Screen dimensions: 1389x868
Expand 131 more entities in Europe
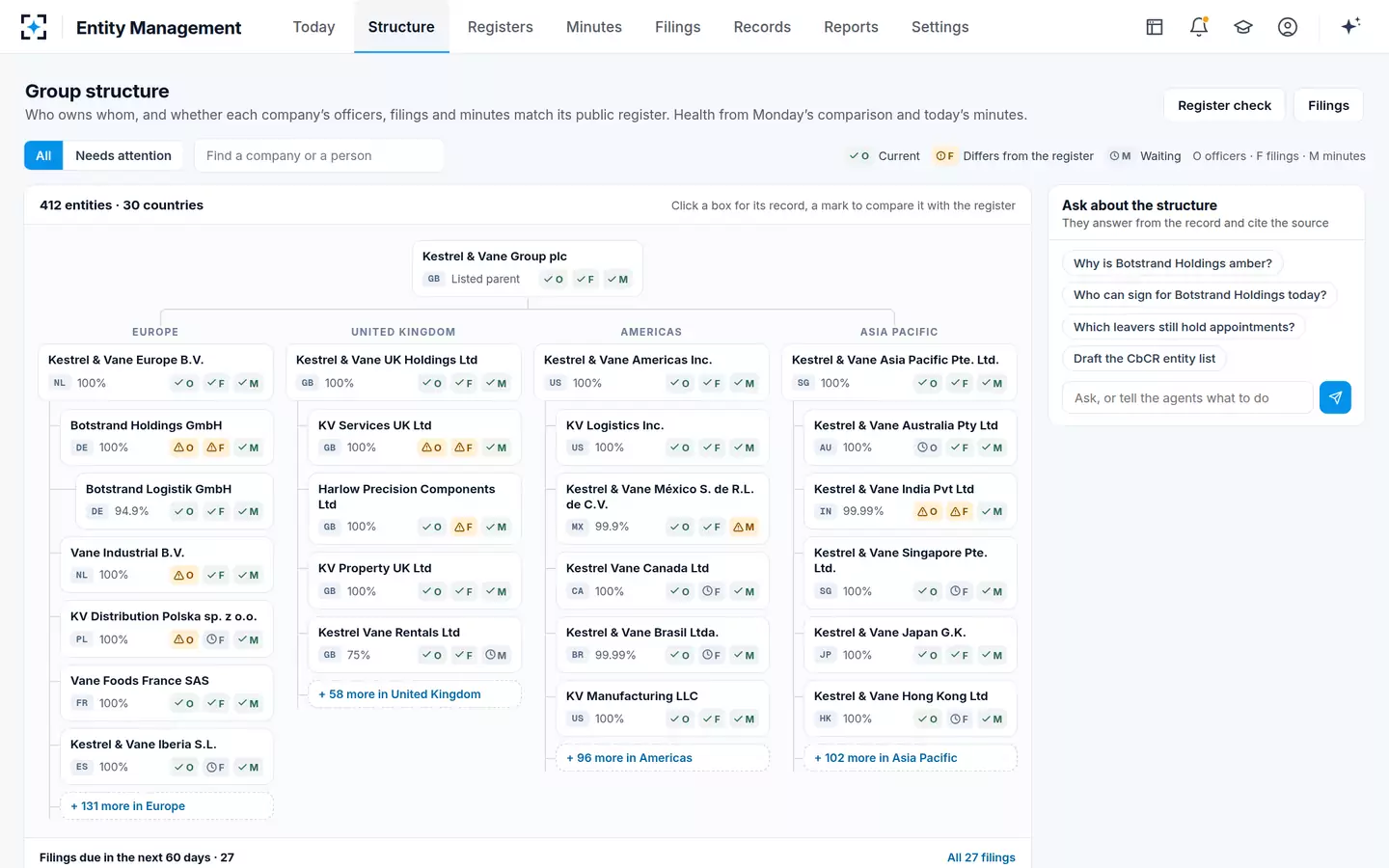[167, 806]
